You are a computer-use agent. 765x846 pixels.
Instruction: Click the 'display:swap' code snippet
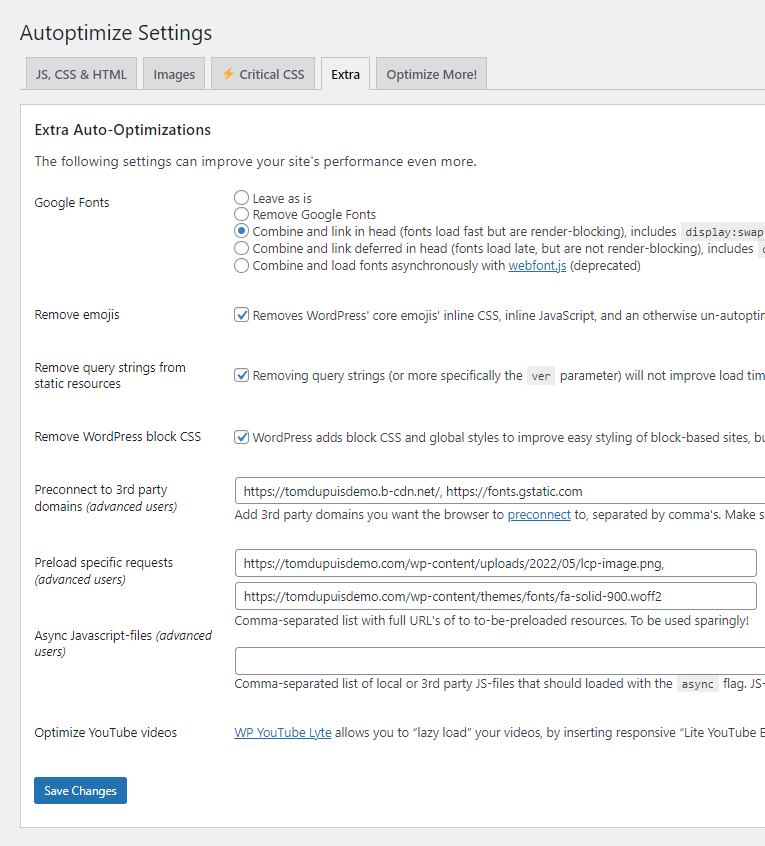coord(723,232)
